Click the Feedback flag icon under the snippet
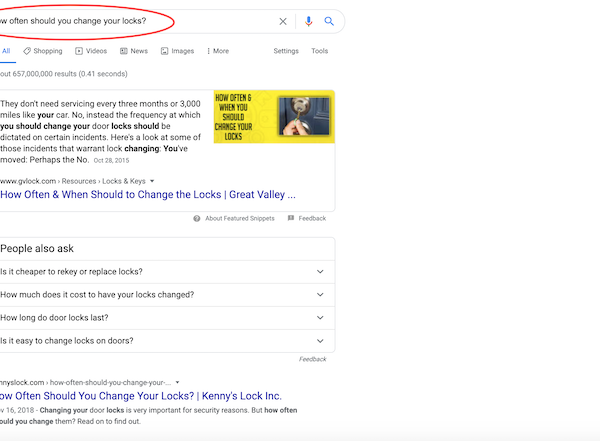Image resolution: width=600 pixels, height=441 pixels. [x=291, y=218]
